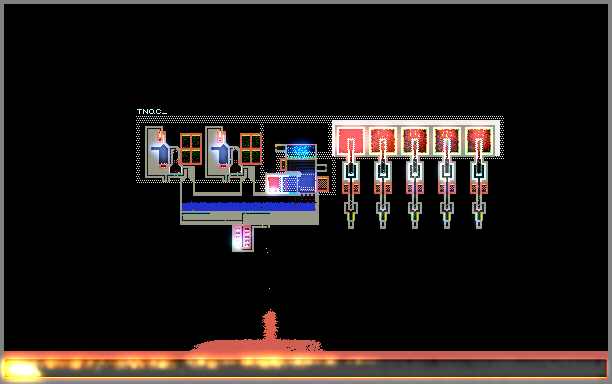Click the third red tank in the row

pos(415,141)
